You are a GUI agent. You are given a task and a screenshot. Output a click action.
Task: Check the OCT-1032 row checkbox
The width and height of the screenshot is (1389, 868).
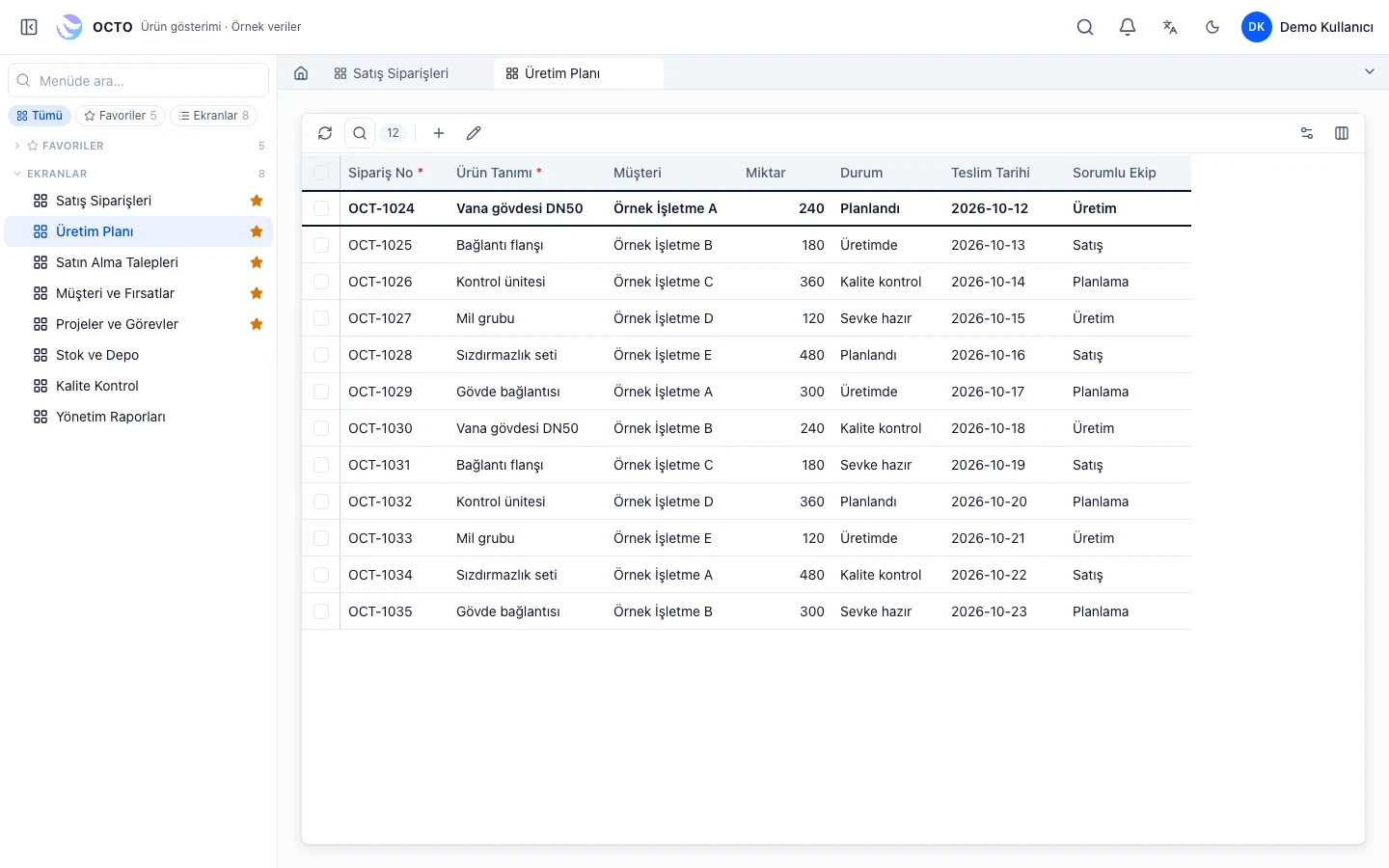[321, 502]
